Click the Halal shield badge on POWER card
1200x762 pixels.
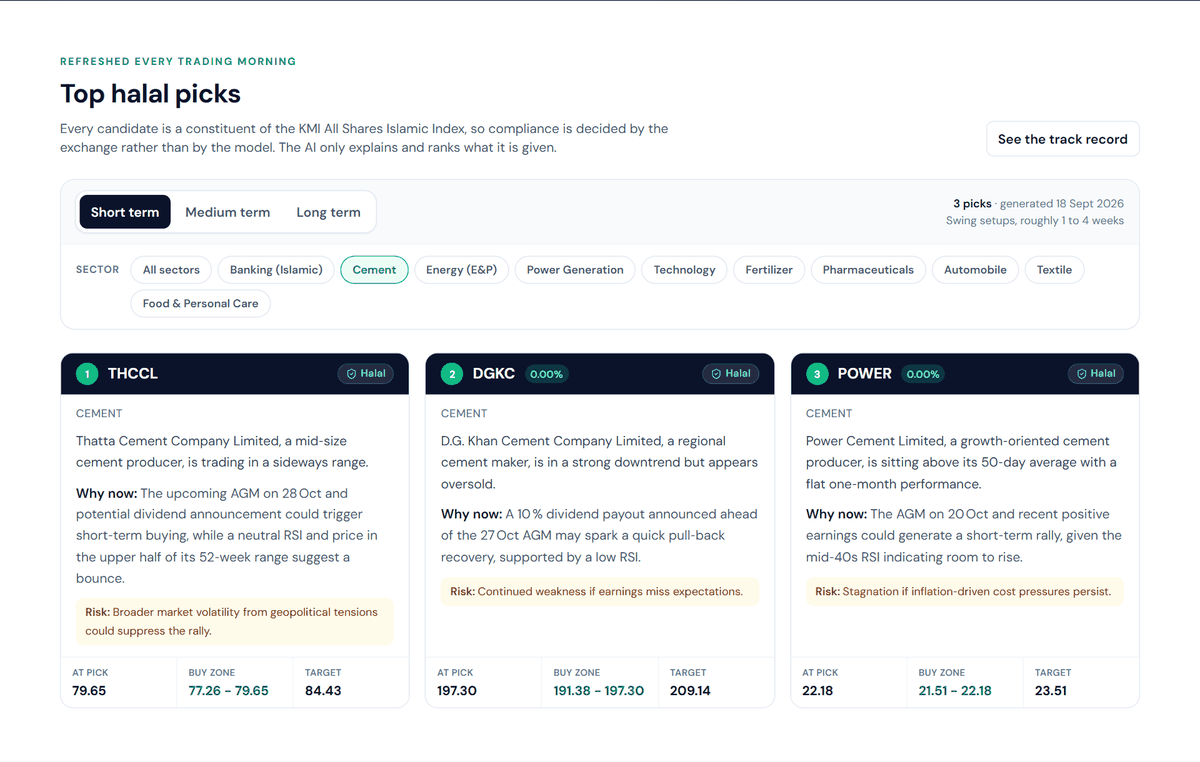point(1095,373)
